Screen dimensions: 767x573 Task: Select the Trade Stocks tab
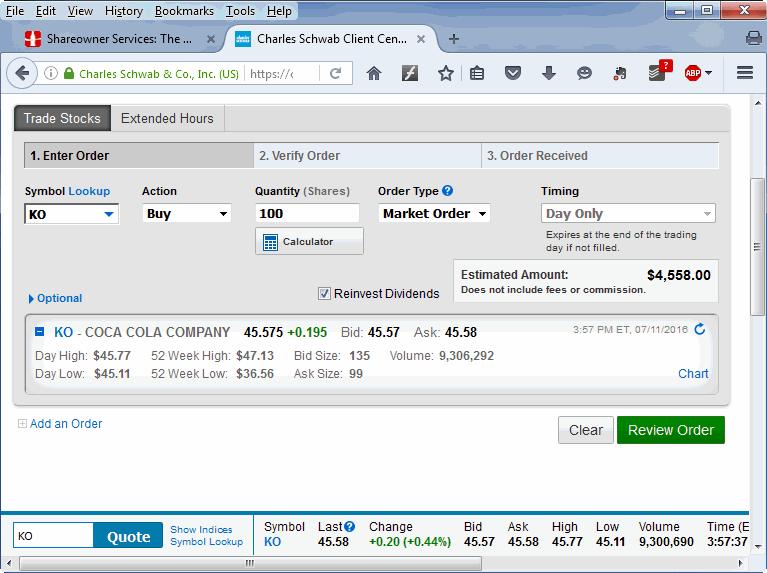[62, 118]
